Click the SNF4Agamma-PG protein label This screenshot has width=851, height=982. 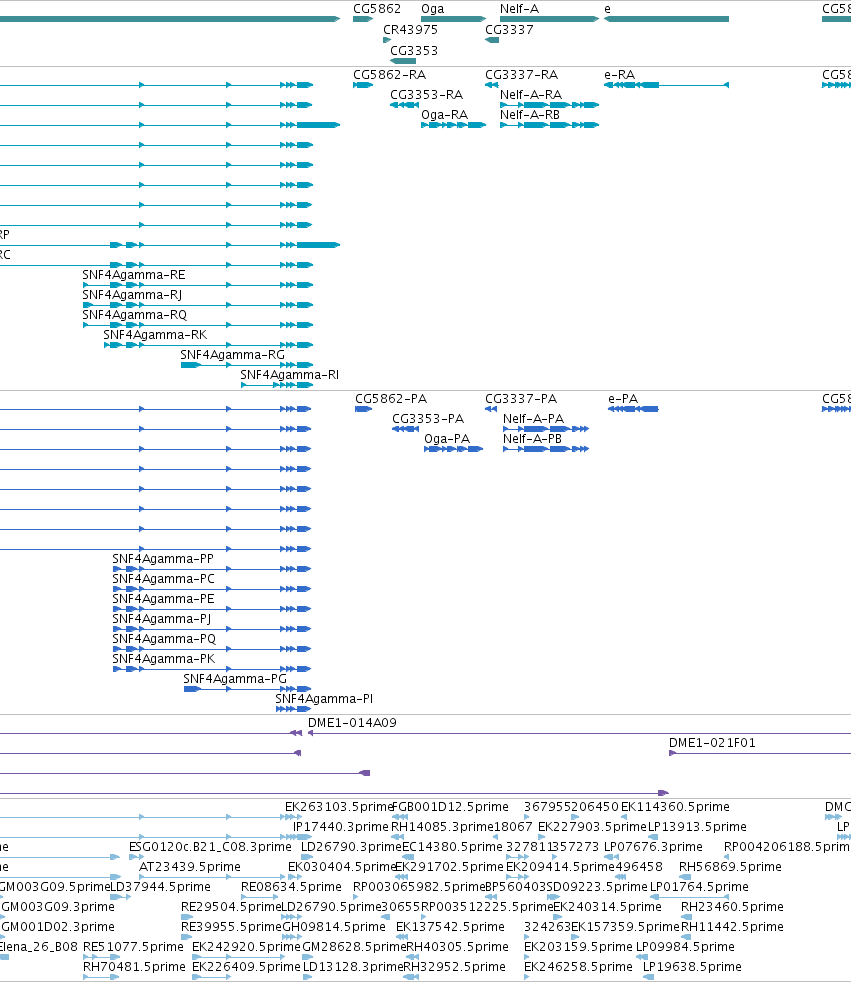235,680
